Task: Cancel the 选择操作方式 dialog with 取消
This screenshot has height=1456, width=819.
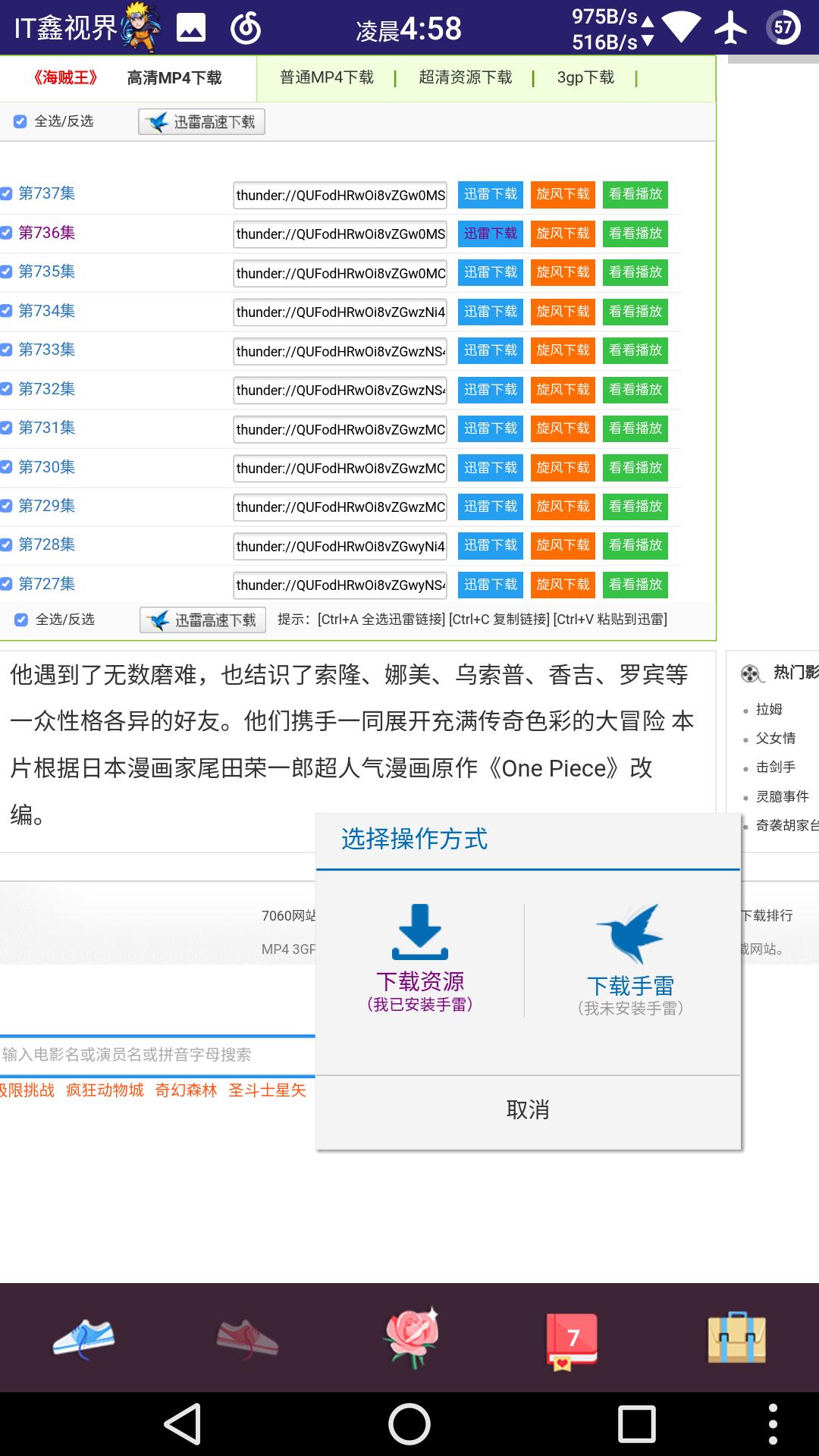Action: (x=528, y=1110)
